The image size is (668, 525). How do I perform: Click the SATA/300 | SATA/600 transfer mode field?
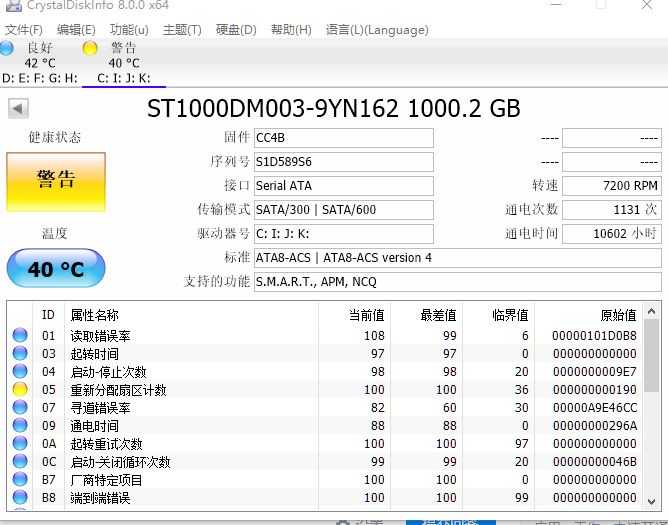tap(344, 210)
